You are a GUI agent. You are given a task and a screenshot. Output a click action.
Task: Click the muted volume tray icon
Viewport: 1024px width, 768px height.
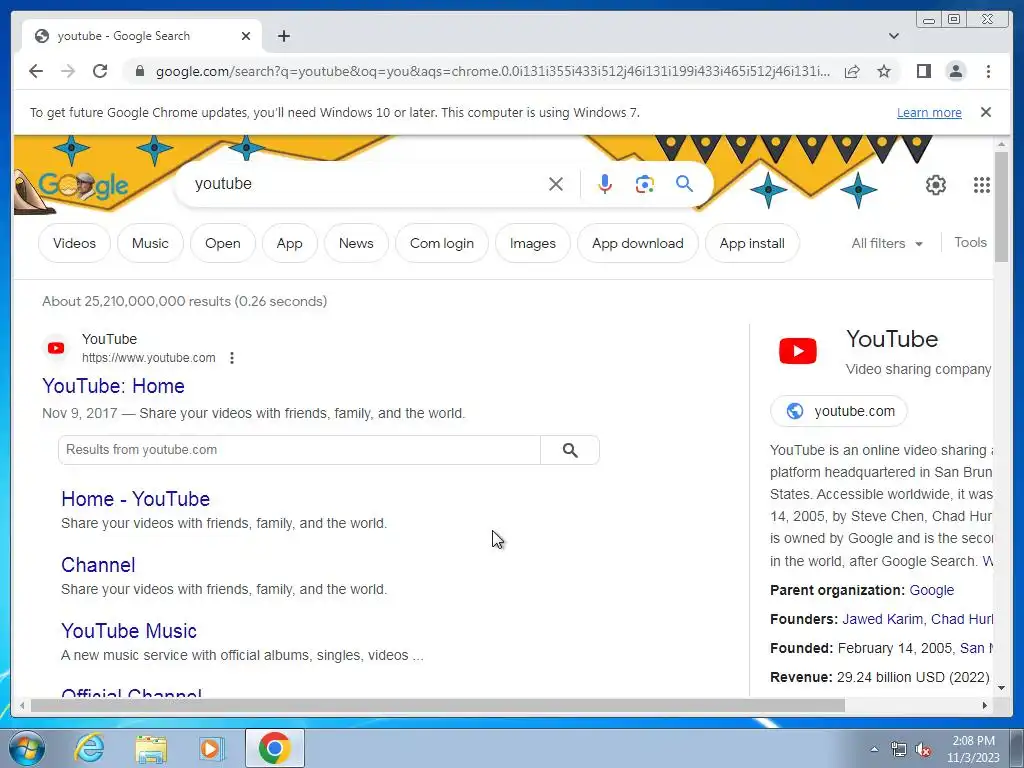point(923,750)
